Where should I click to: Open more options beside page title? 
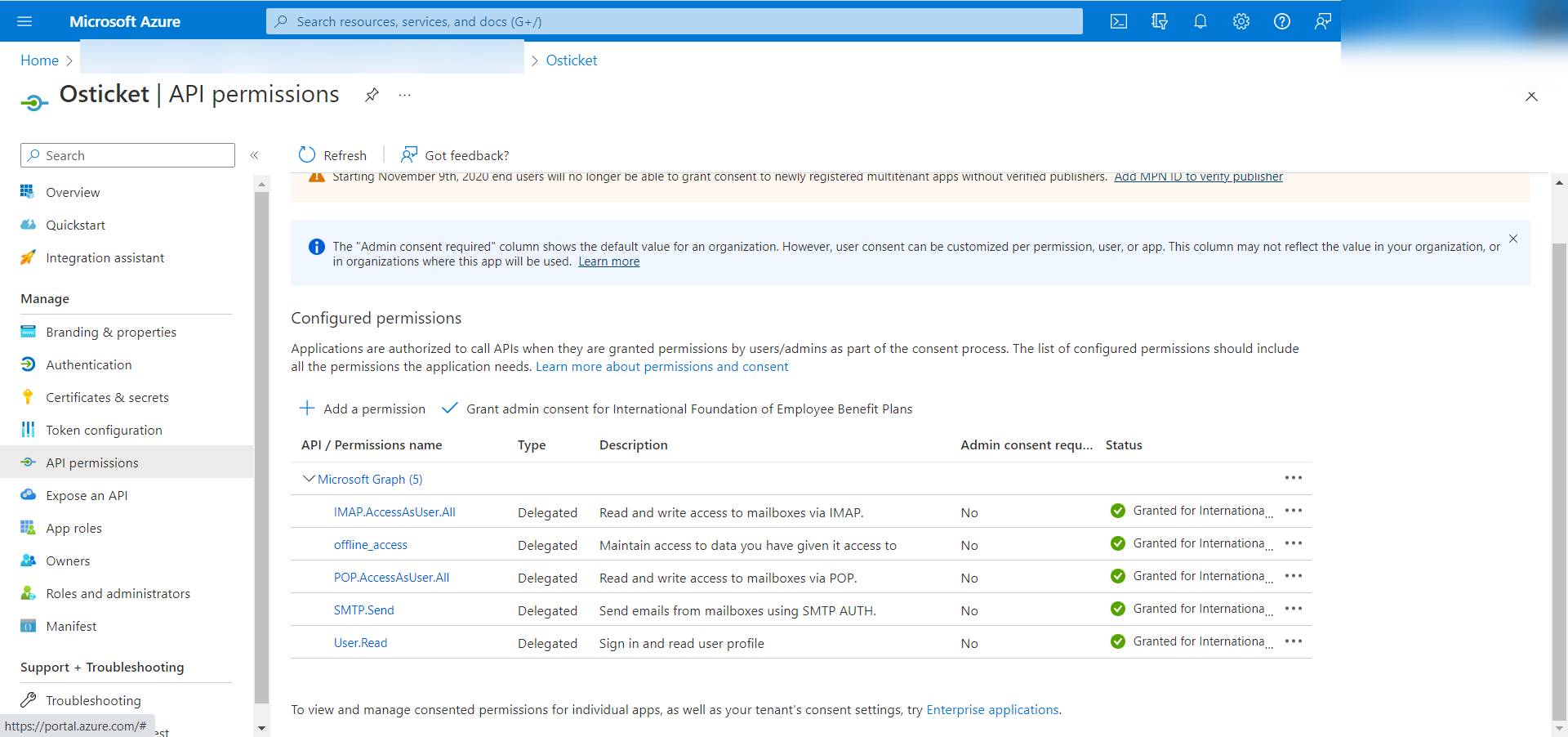405,95
